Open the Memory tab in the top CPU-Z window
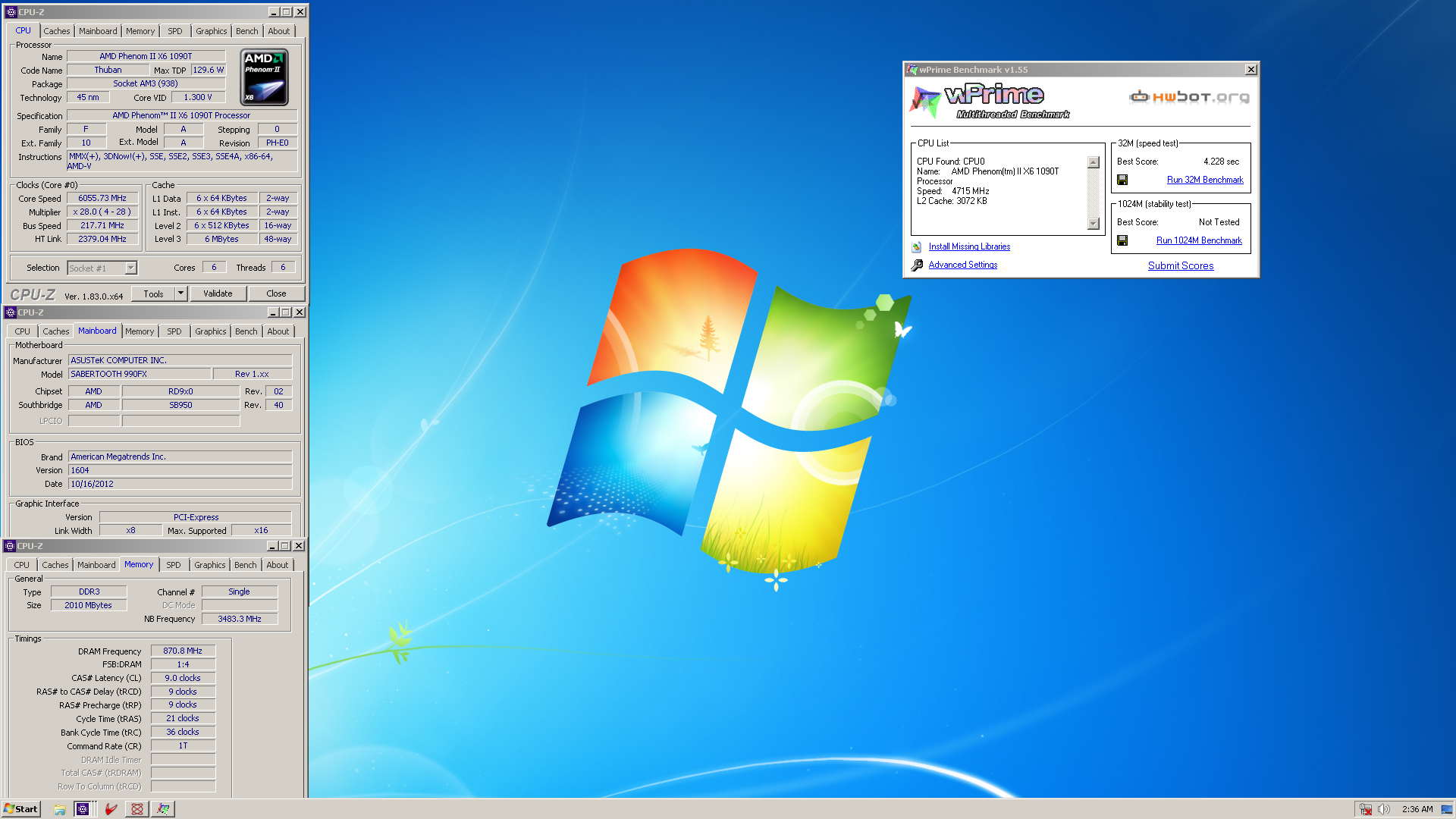Screen dimensions: 1456x819 pos(140,31)
